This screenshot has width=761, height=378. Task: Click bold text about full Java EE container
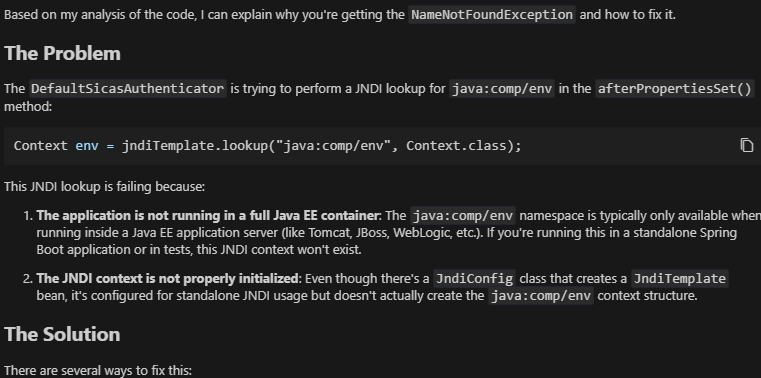(208, 215)
